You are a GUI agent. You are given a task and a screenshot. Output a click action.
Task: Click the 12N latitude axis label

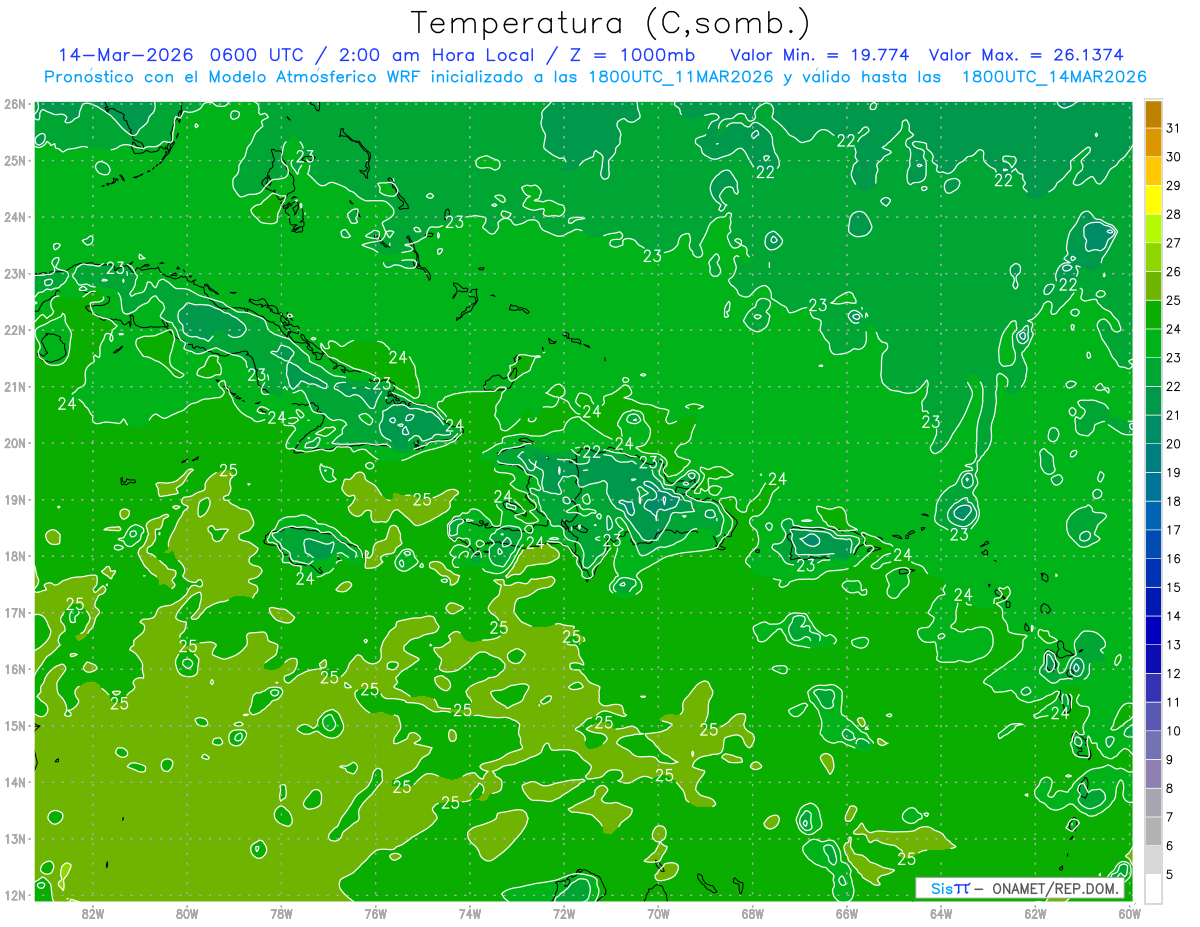(x=14, y=895)
